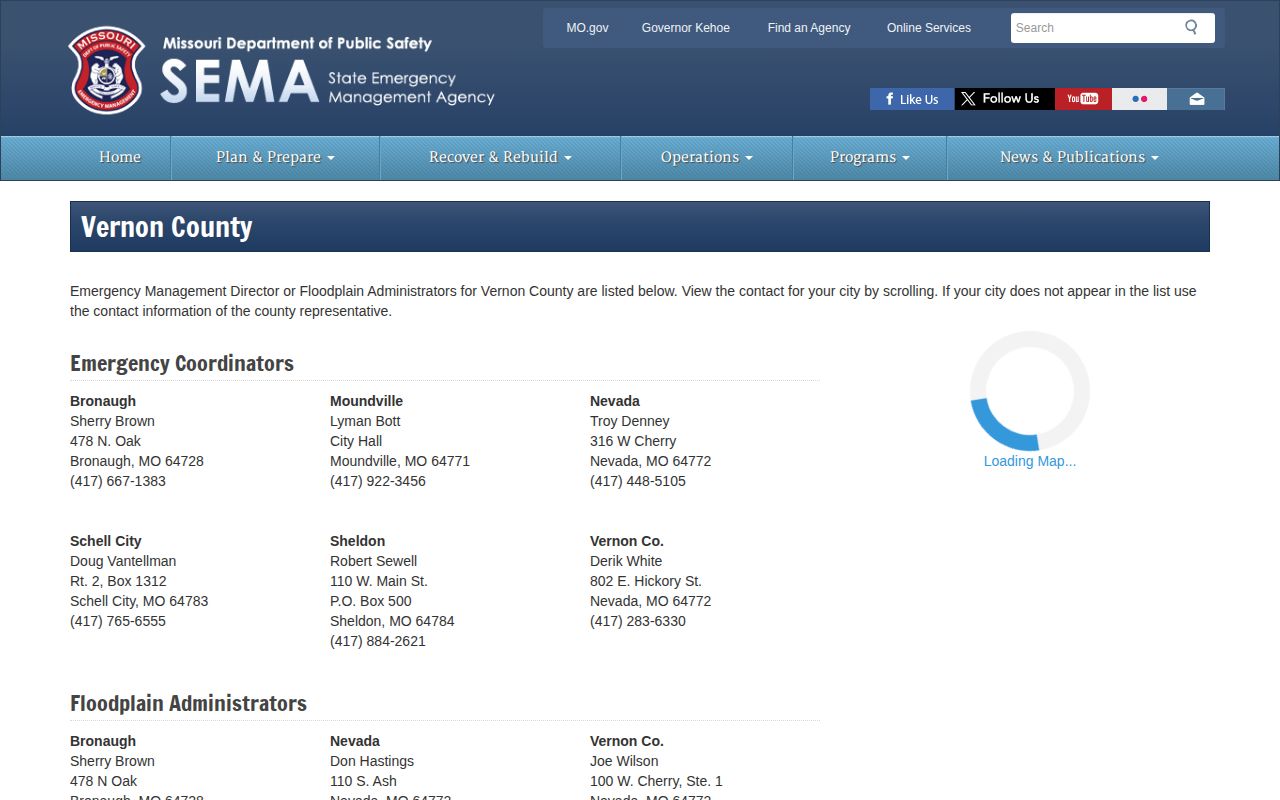Open the X Follow Us button
The width and height of the screenshot is (1280, 800).
pyautogui.click(x=1004, y=99)
